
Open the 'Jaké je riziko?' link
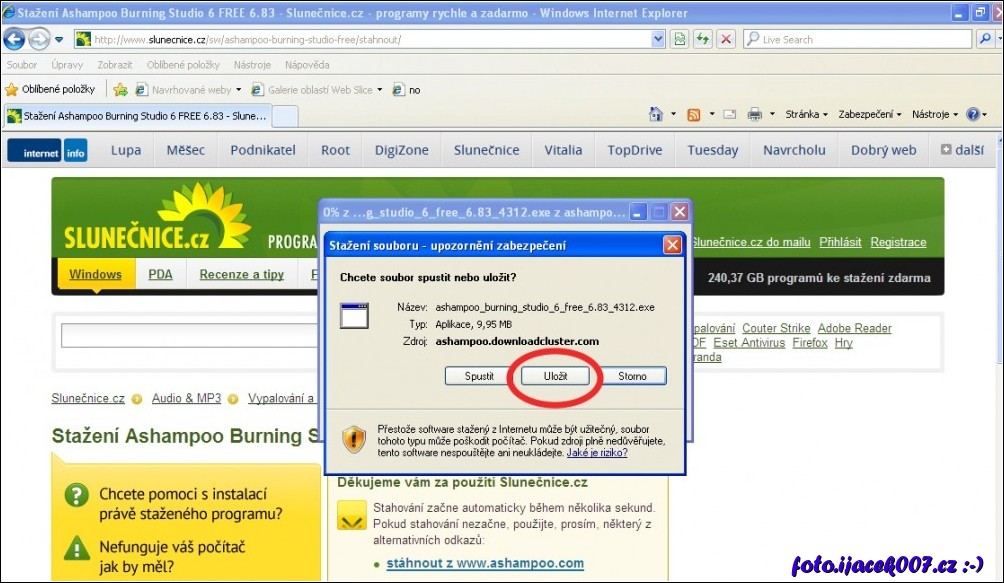pos(597,453)
